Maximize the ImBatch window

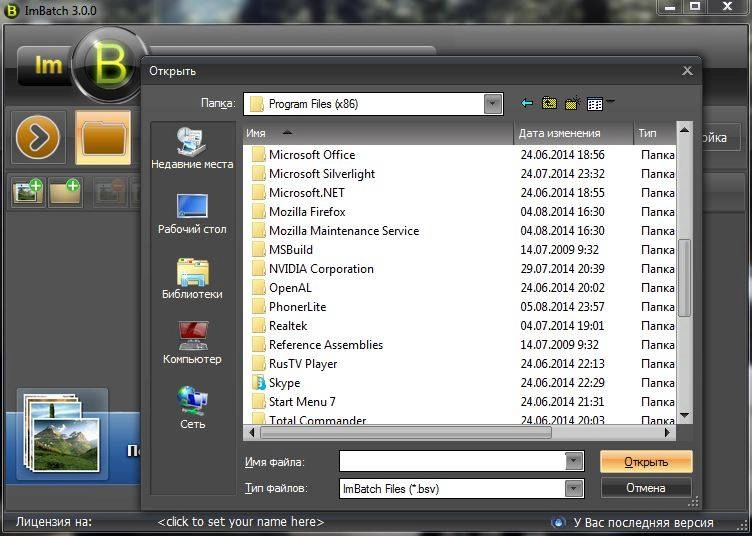click(x=695, y=7)
